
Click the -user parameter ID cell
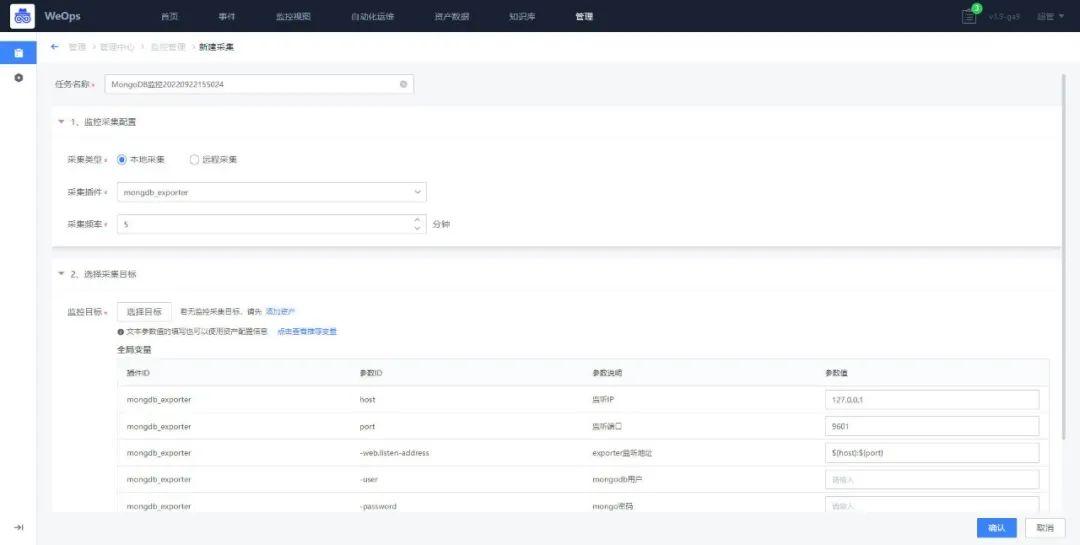click(368, 480)
